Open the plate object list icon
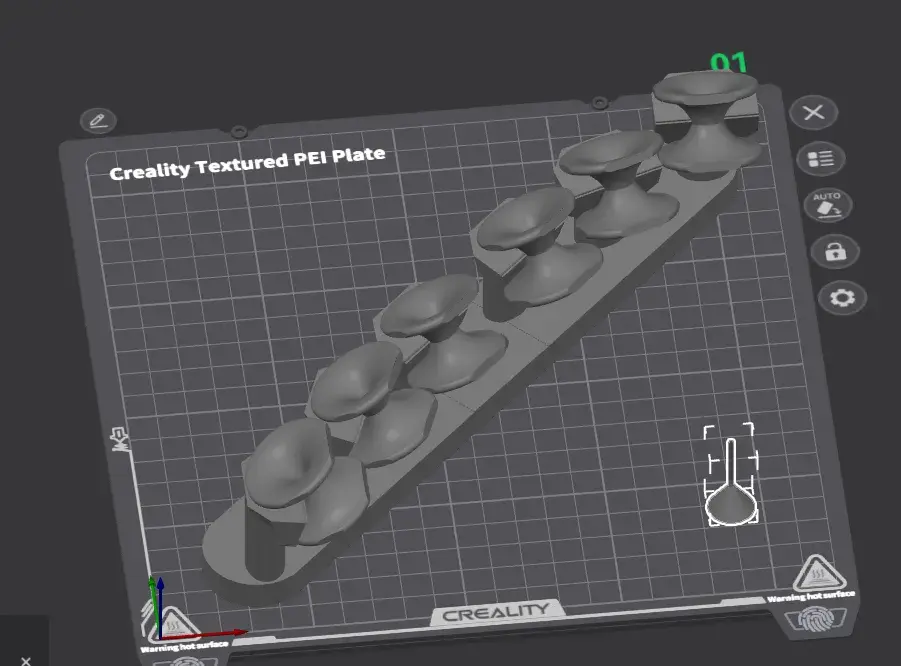 [x=821, y=158]
